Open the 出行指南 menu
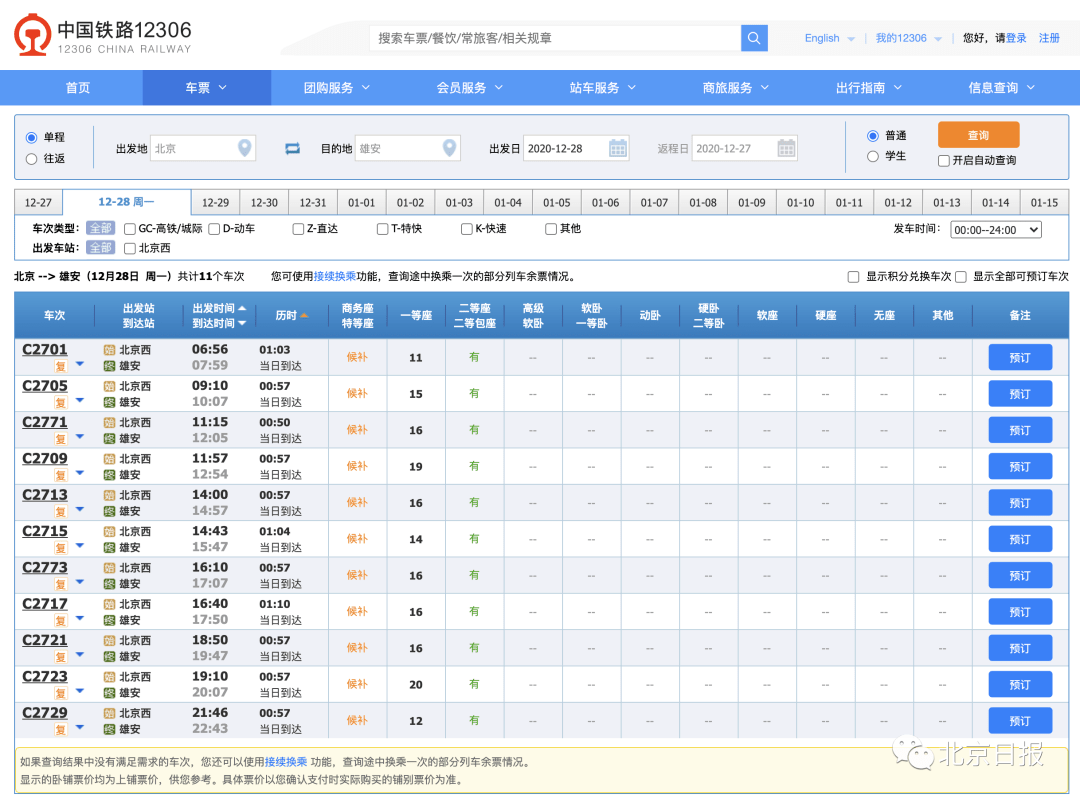 pos(862,87)
